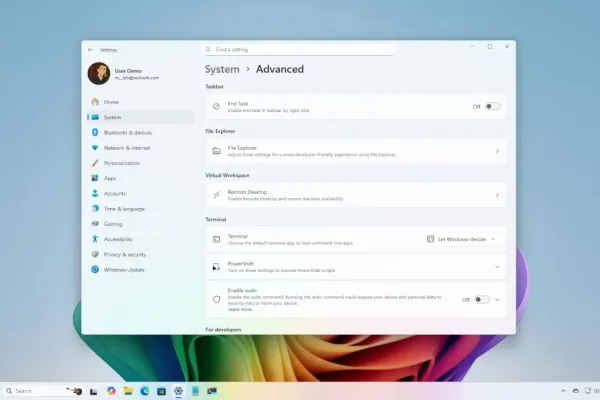The height and width of the screenshot is (400, 600).
Task: Click the OneDrive cloud tray icon
Action: 576,391
